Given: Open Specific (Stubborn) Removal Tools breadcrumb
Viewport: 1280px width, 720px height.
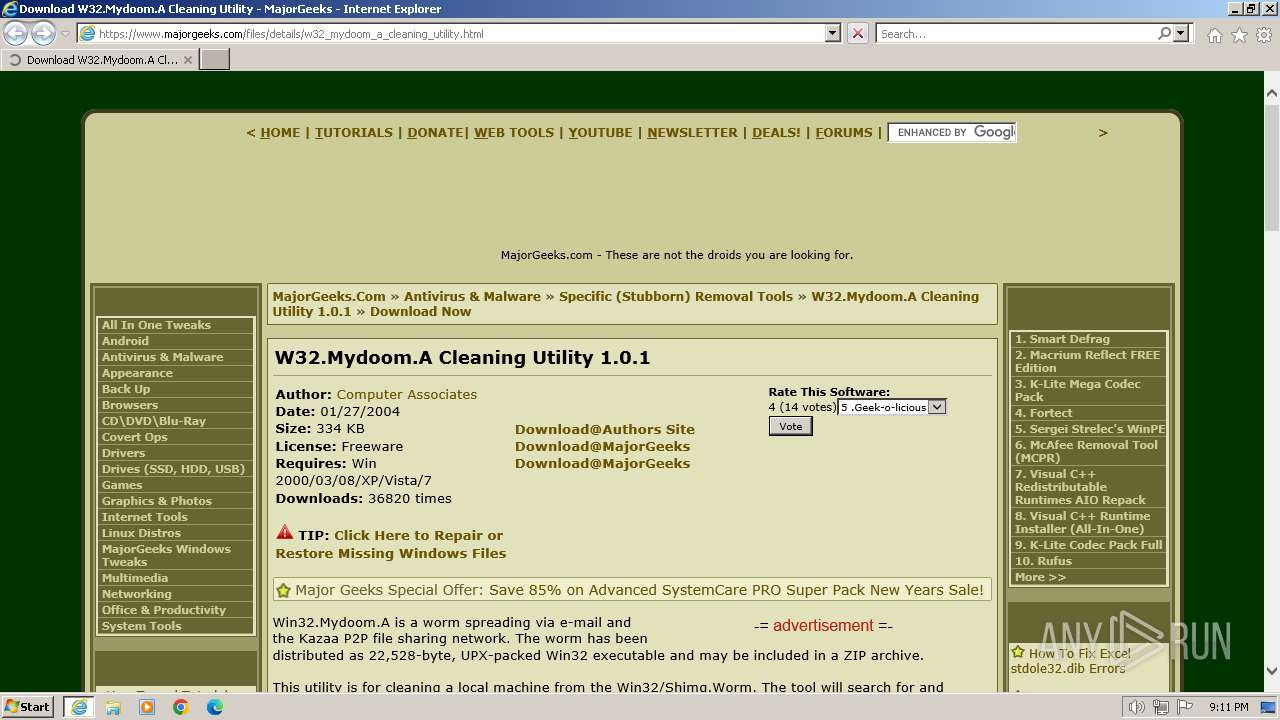Looking at the screenshot, I should pos(676,297).
